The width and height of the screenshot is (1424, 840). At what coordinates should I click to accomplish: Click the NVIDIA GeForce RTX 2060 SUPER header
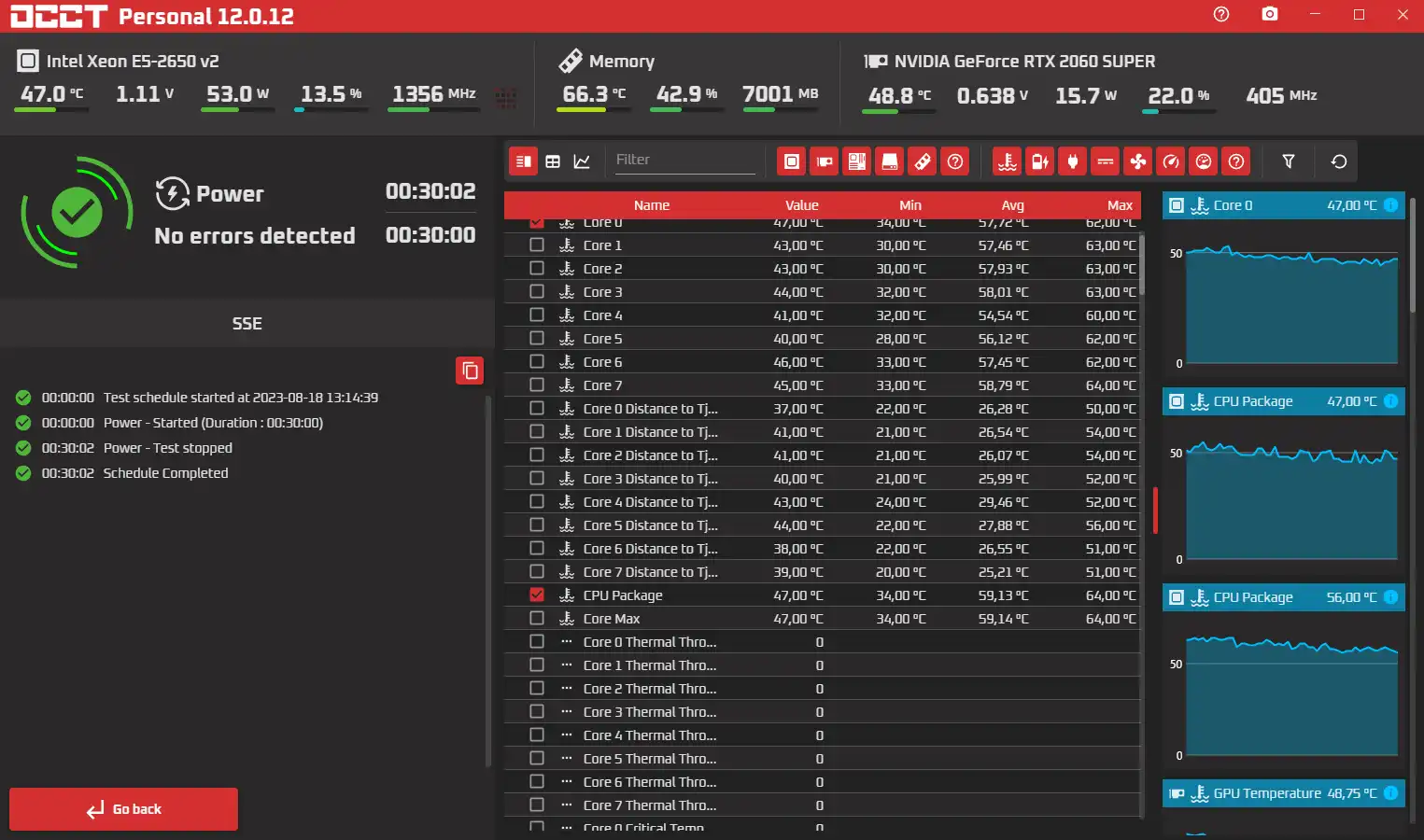(x=1024, y=62)
